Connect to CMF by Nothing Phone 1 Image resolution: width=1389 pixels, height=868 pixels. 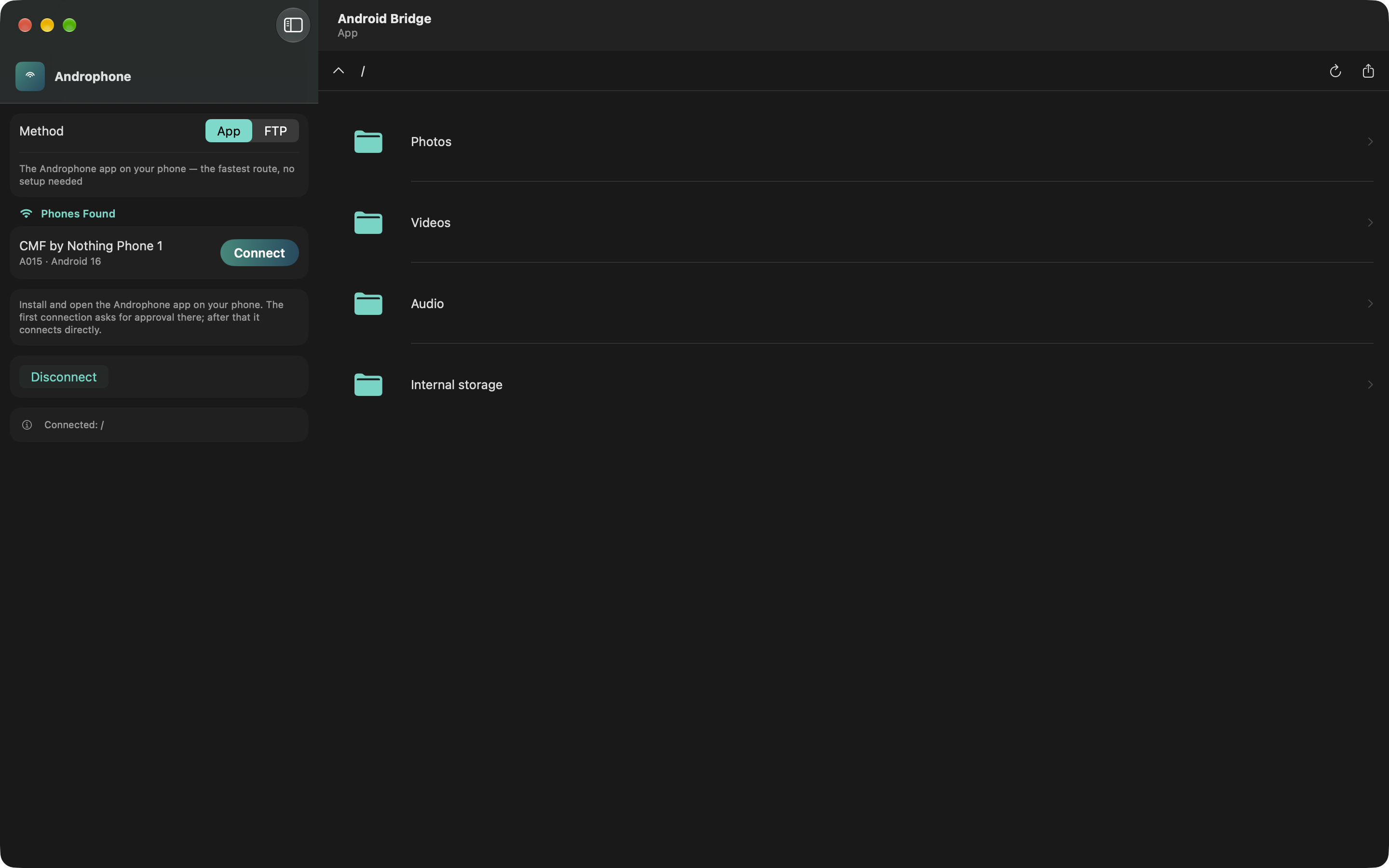click(259, 253)
